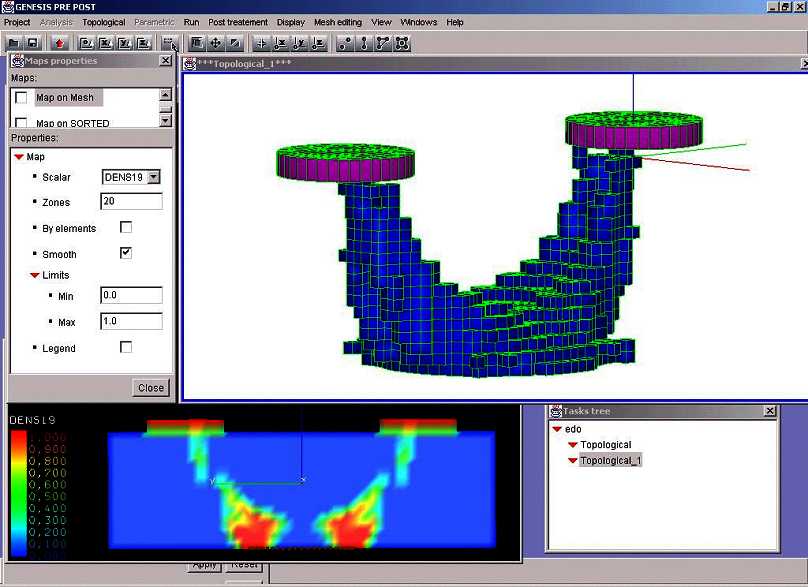Image resolution: width=808 pixels, height=587 pixels.
Task: Enable the By elements checkbox
Action: [x=126, y=227]
